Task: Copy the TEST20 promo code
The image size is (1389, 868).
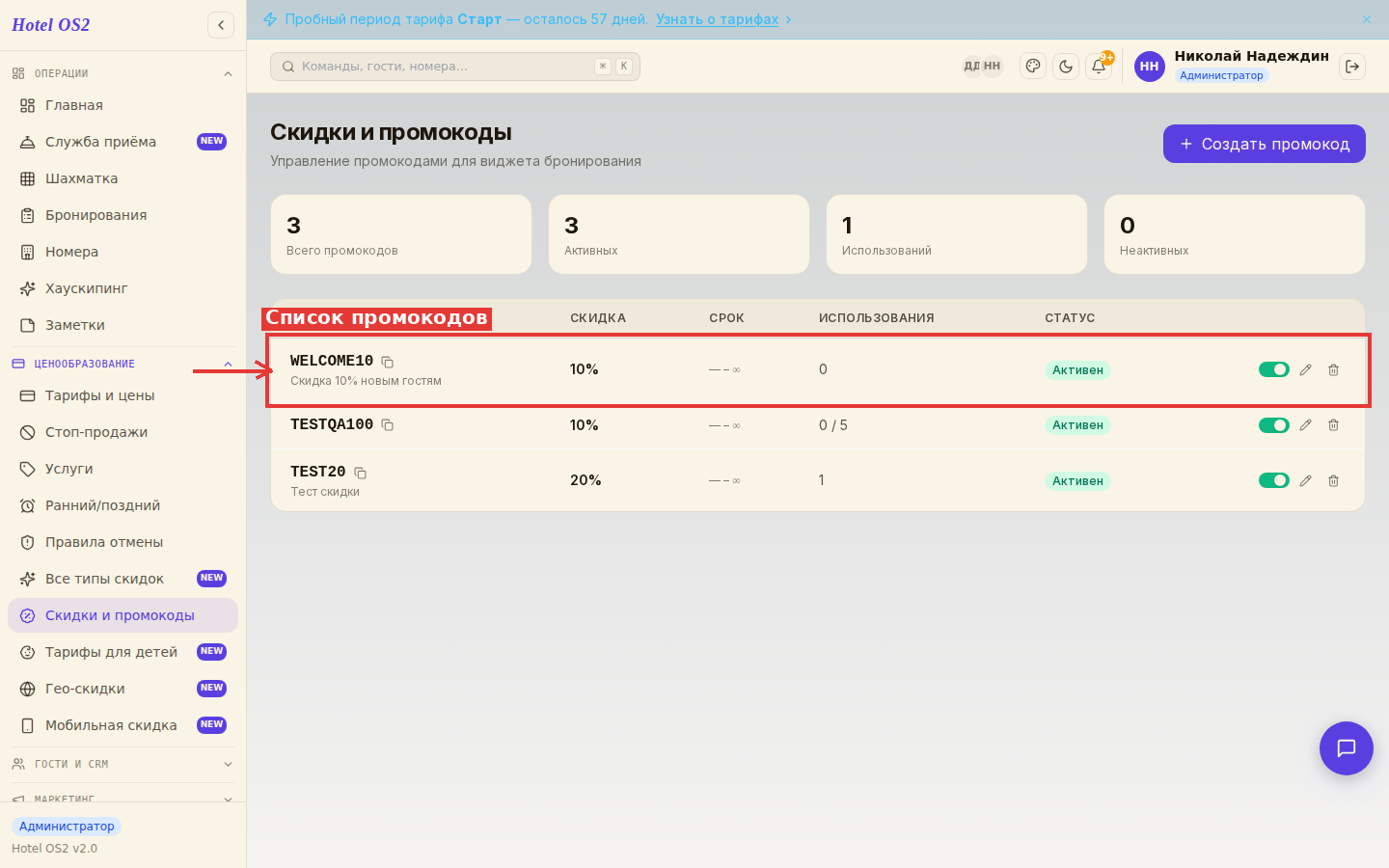Action: click(x=360, y=473)
